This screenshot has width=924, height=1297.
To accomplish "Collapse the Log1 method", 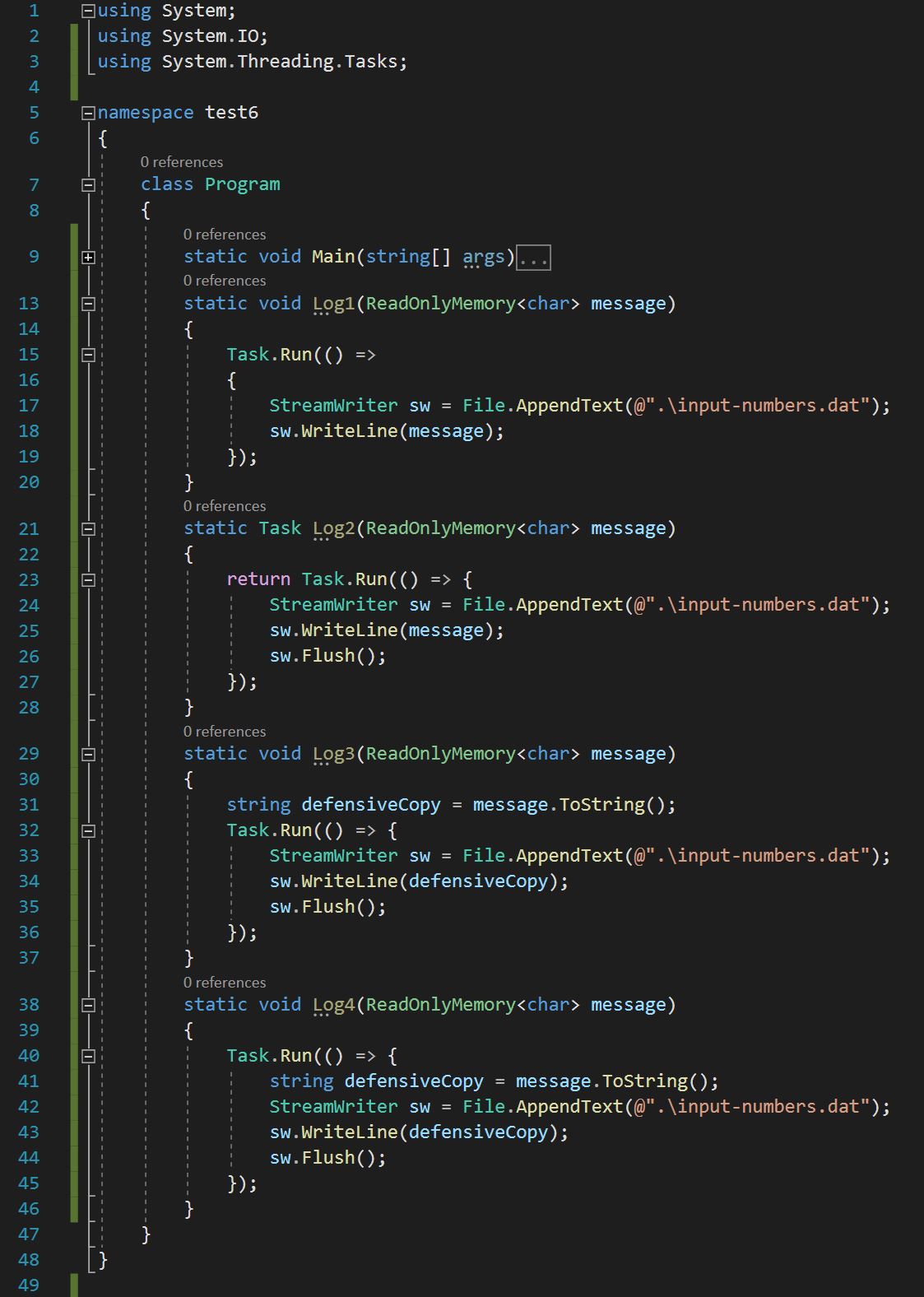I will pyautogui.click(x=88, y=304).
